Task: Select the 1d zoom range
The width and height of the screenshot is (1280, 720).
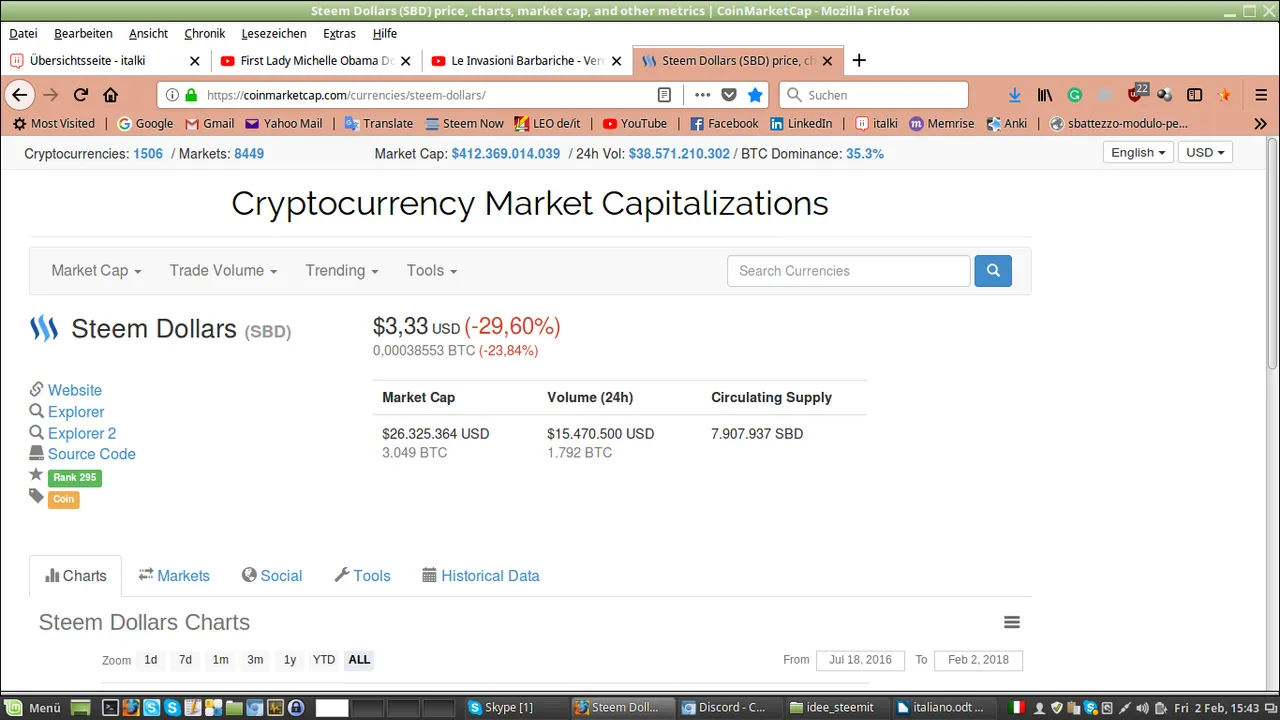Action: click(150, 660)
